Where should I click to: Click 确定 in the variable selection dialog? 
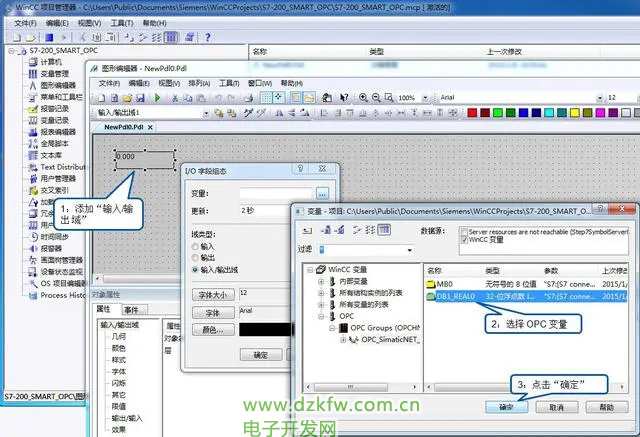coord(506,407)
